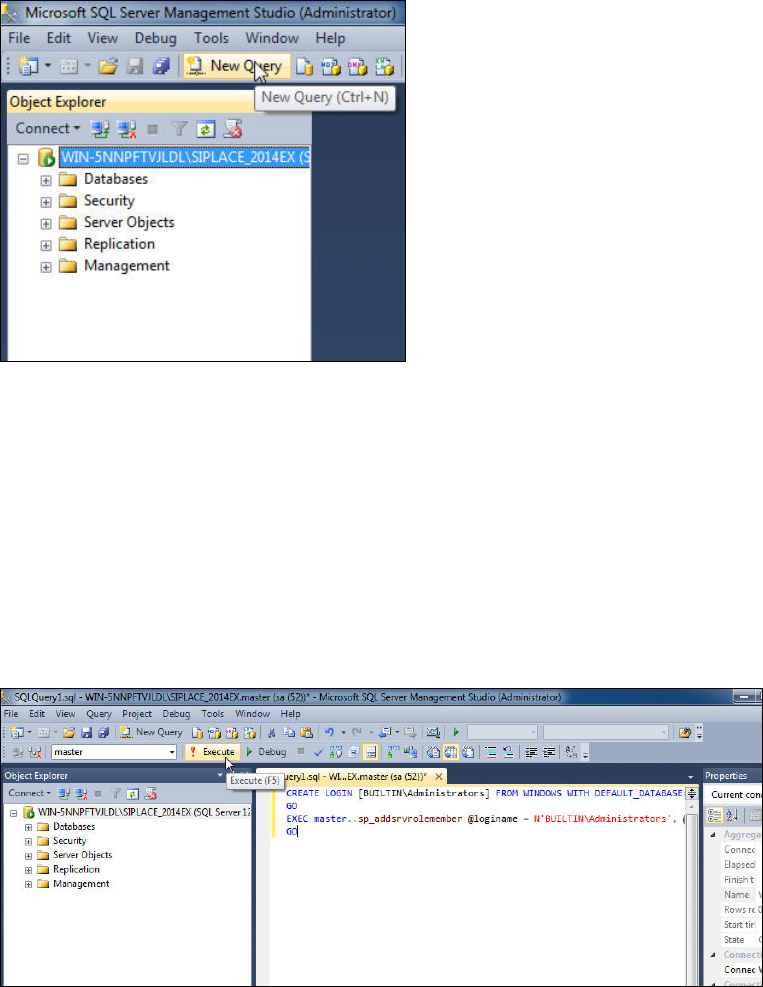Expand Databases folder in bottom Object Explorer
This screenshot has width=763, height=987.
pos(28,827)
